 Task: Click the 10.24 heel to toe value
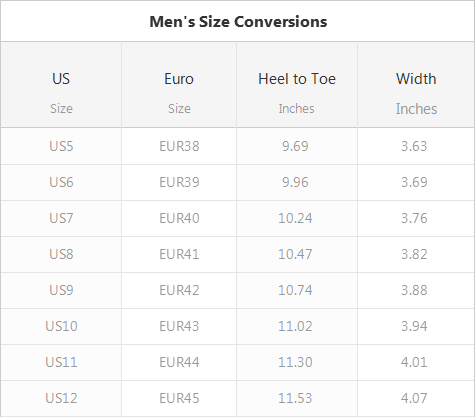coord(295,218)
